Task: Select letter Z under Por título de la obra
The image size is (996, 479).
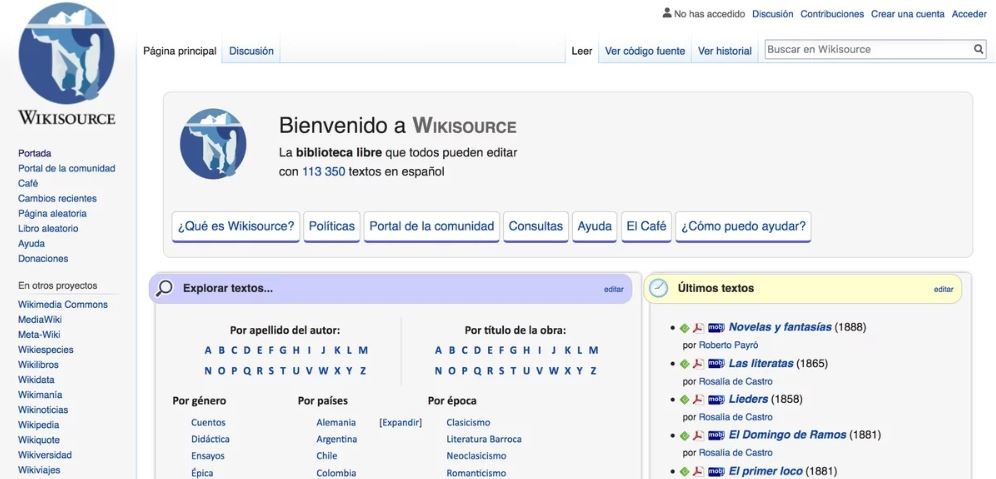Action: pyautogui.click(x=593, y=371)
